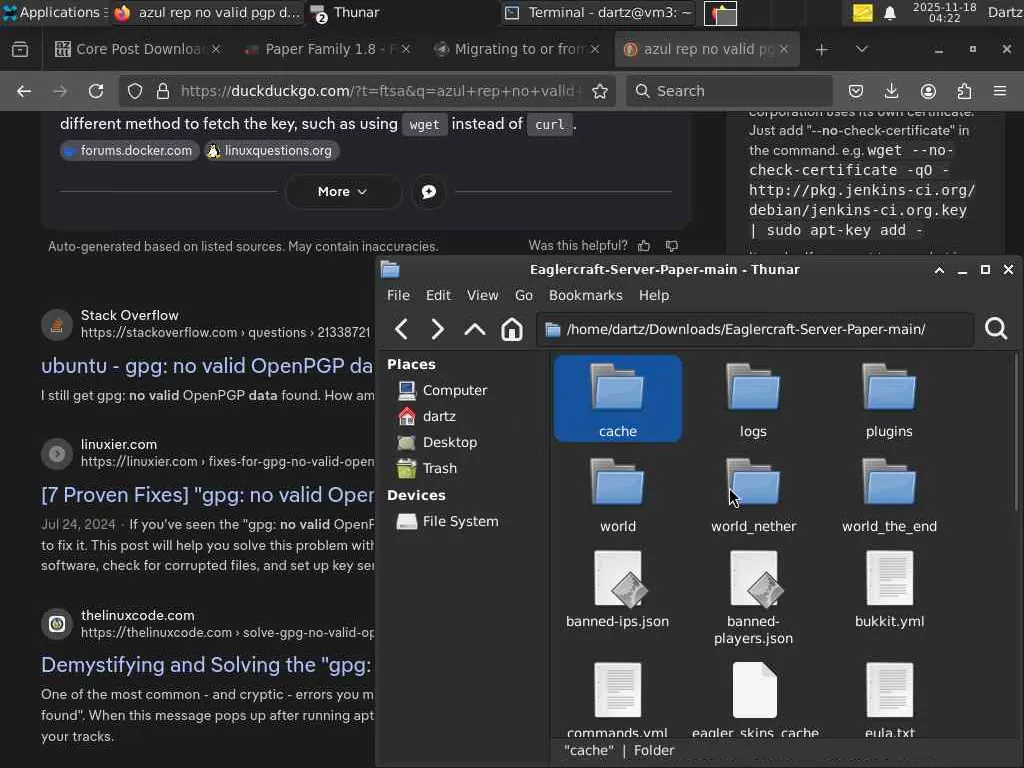Select eagler_skins_cache file

754,699
